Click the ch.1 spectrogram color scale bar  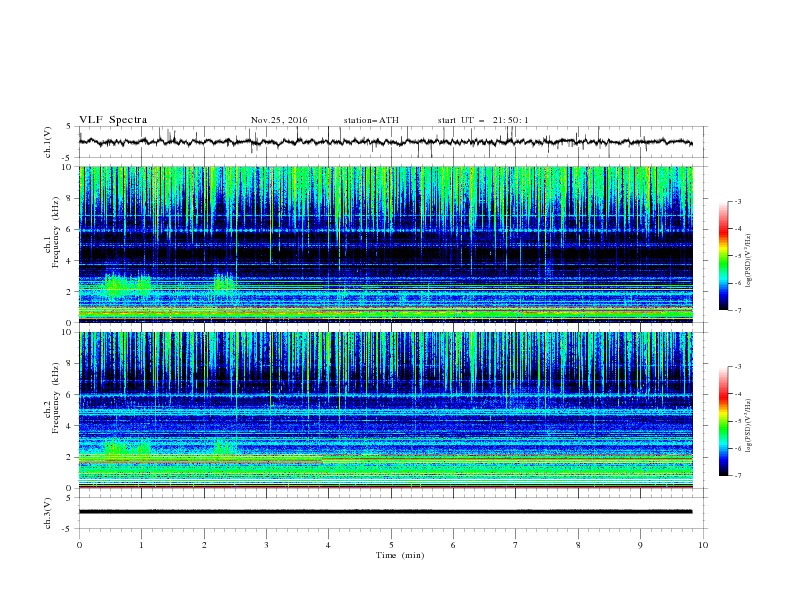724,256
